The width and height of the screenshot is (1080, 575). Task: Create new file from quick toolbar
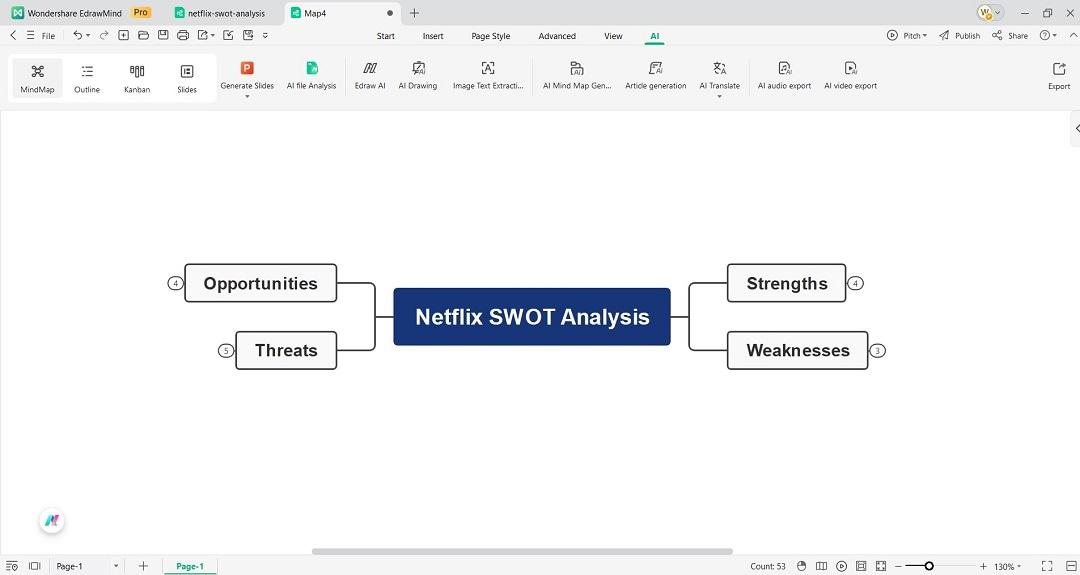coord(123,35)
